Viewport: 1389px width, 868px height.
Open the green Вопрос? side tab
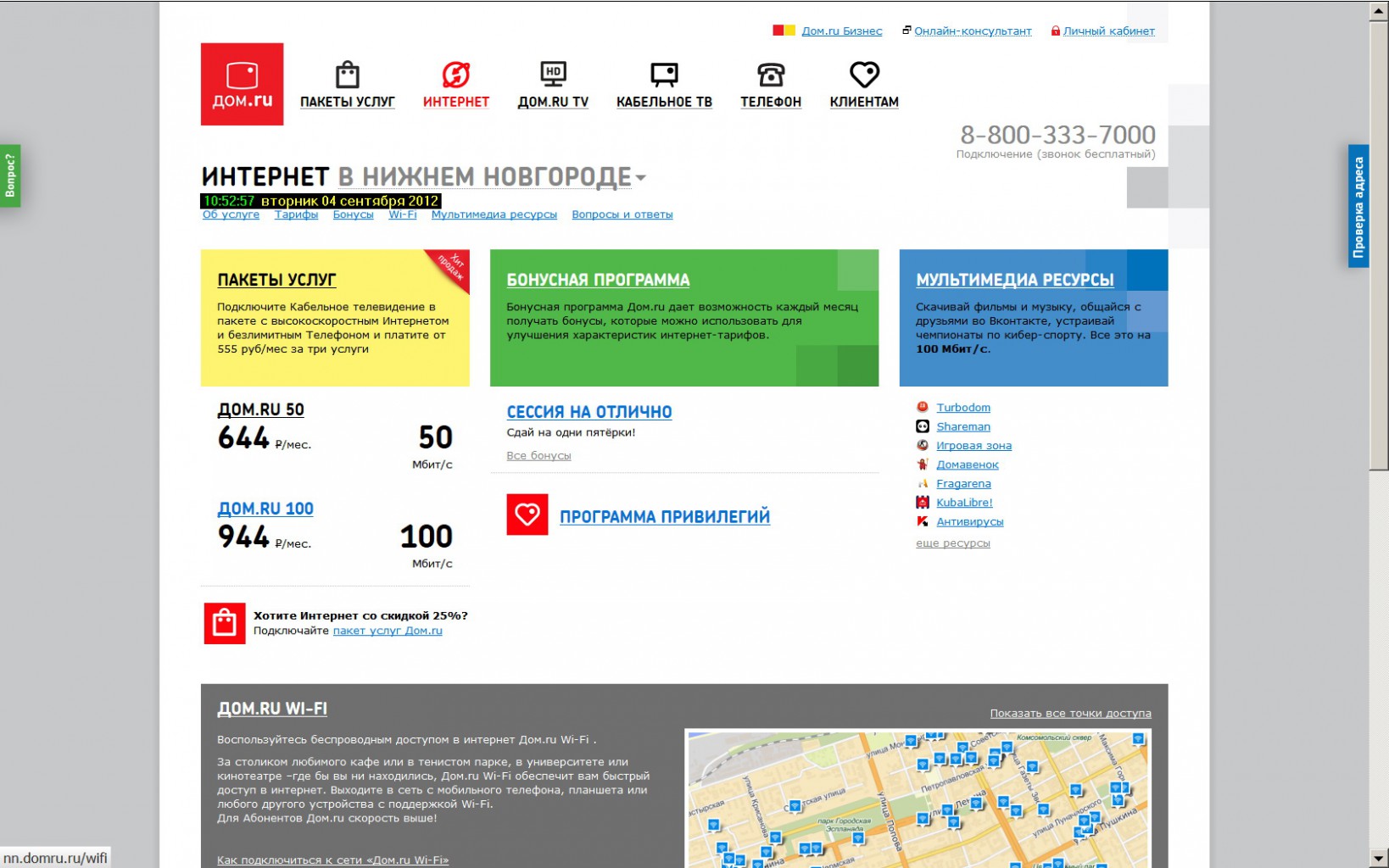10,175
